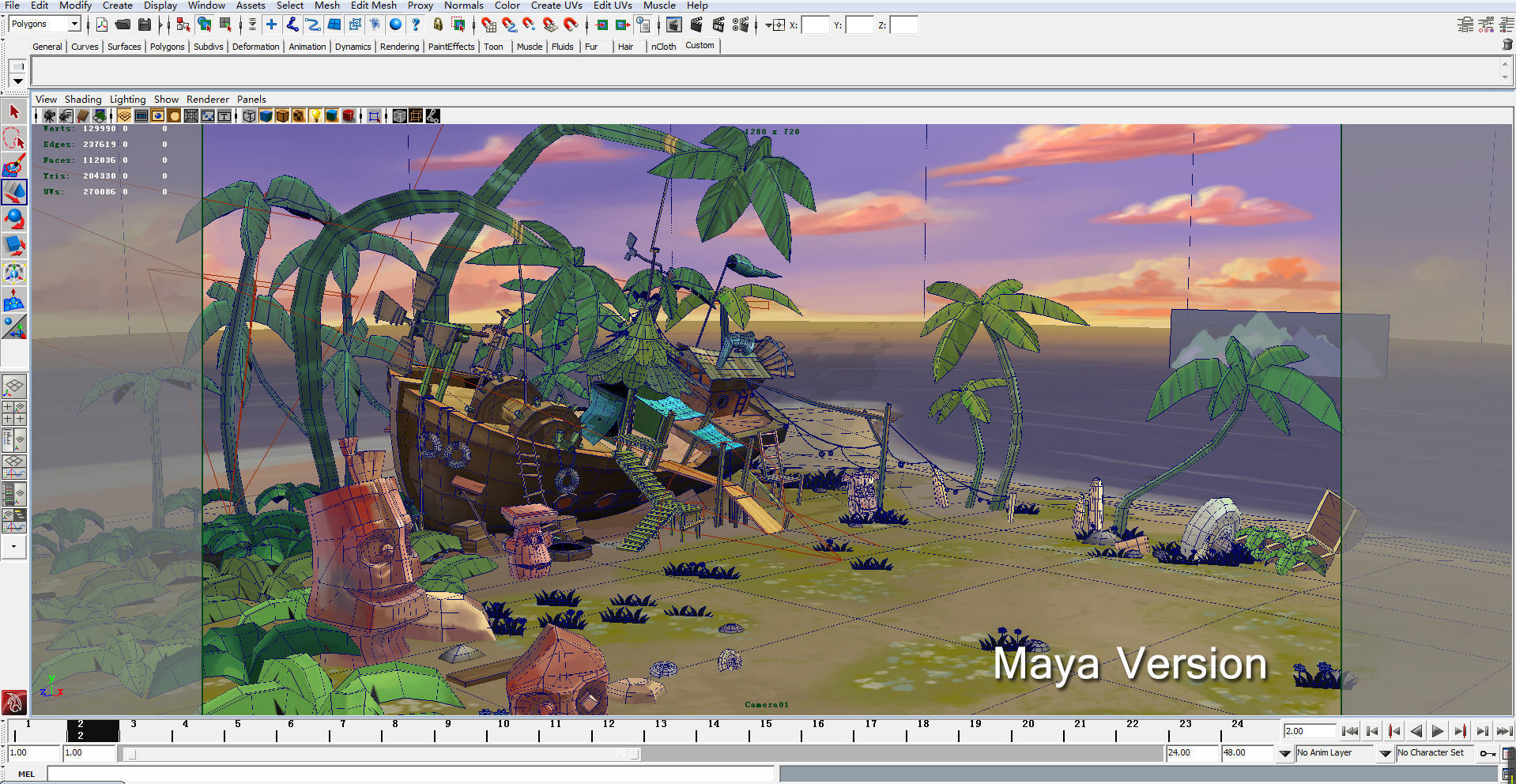Go to end of playback range
The width and height of the screenshot is (1516, 784).
[x=1504, y=731]
